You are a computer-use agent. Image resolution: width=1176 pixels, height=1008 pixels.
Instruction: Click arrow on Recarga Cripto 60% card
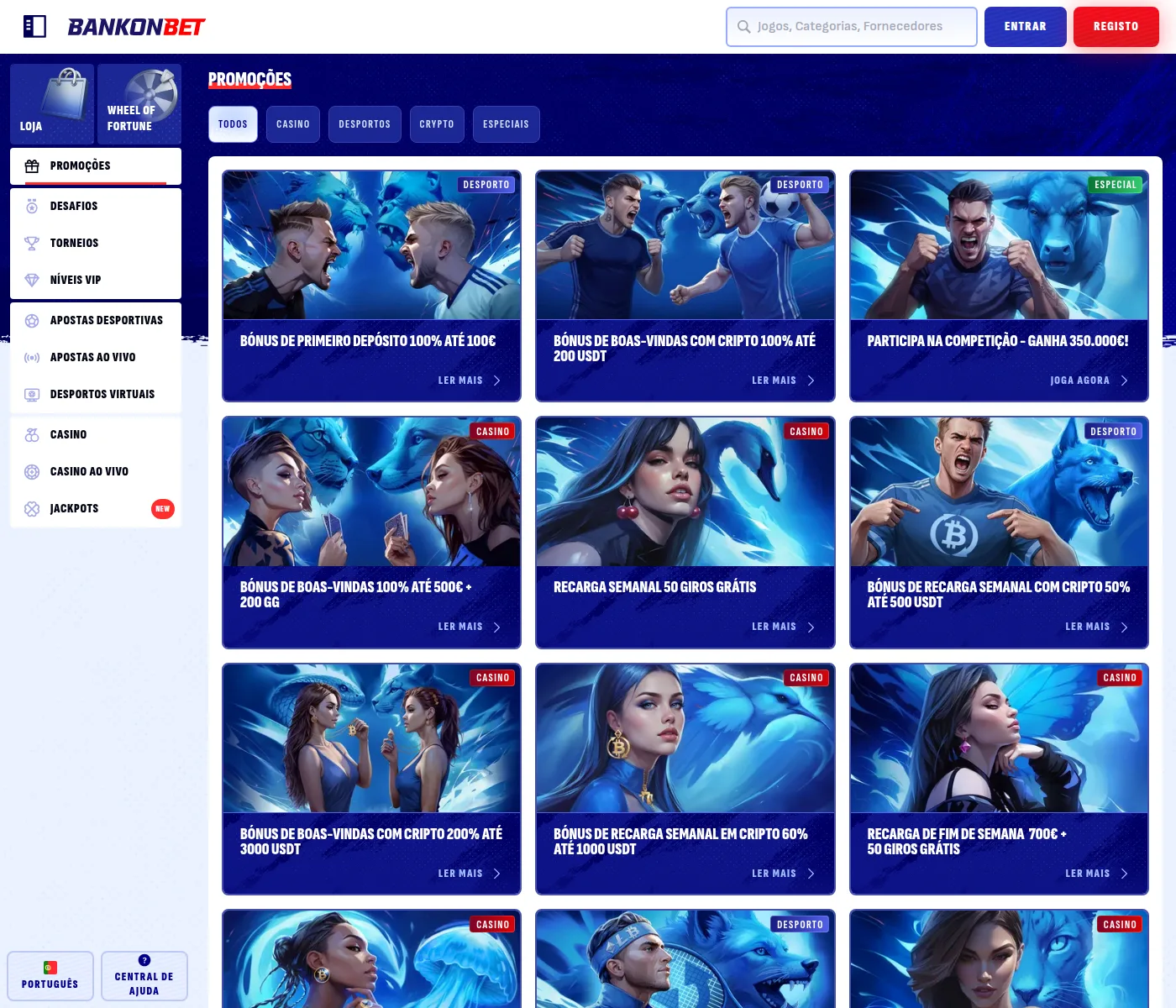pyautogui.click(x=811, y=874)
